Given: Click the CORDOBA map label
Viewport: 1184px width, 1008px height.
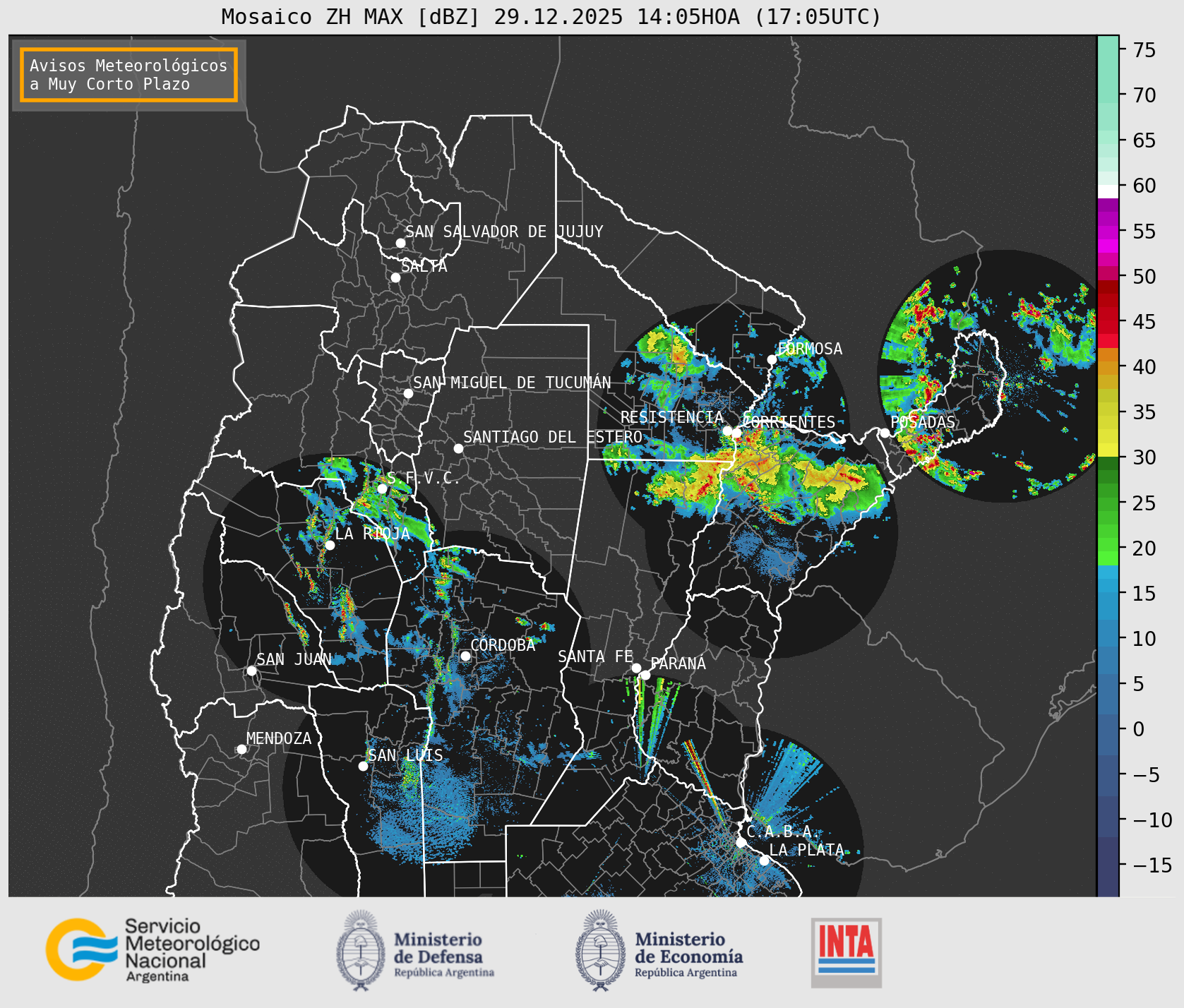Looking at the screenshot, I should 503,645.
